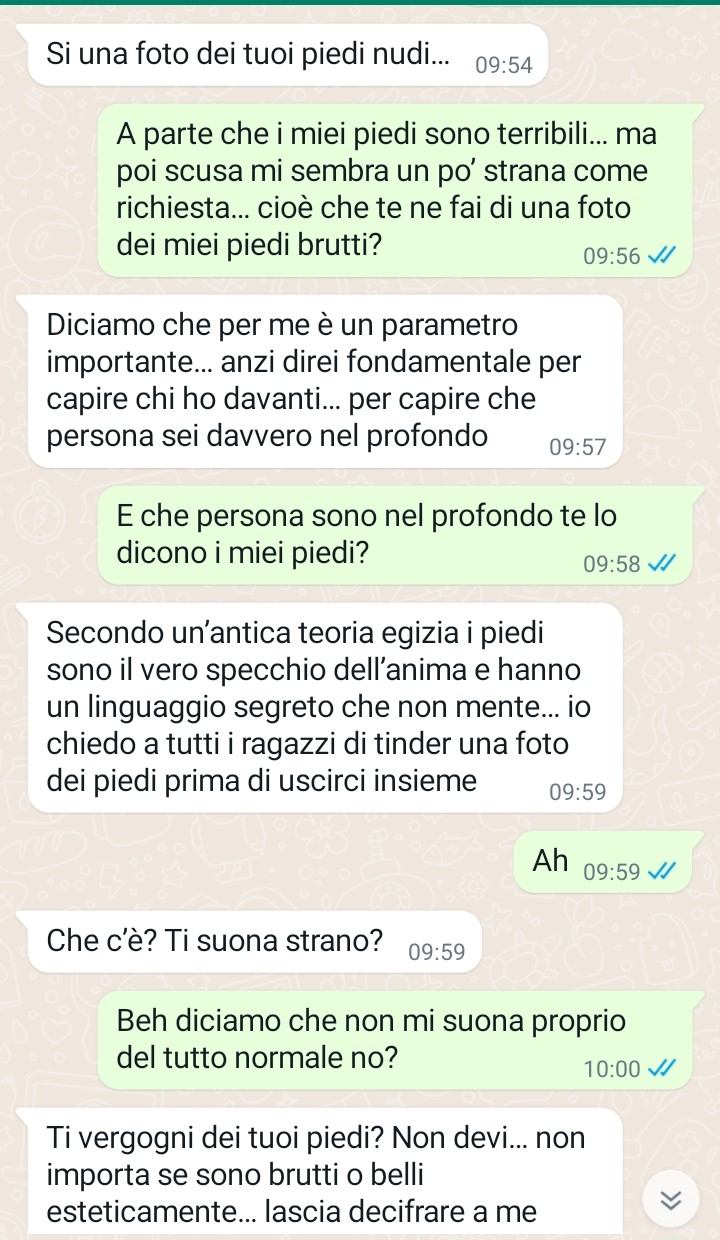
Task: Tap the 09:54 timestamp on first message
Action: pos(504,66)
